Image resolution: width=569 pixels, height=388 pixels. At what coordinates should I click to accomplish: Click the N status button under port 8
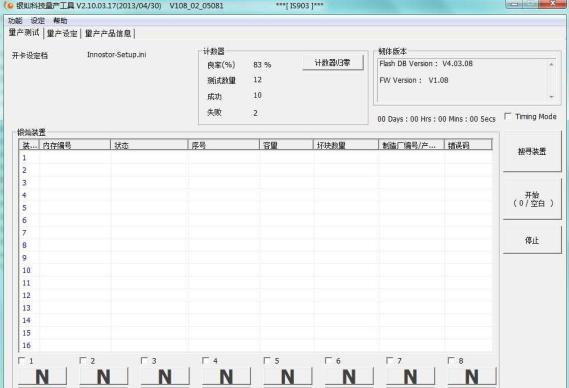coord(471,376)
